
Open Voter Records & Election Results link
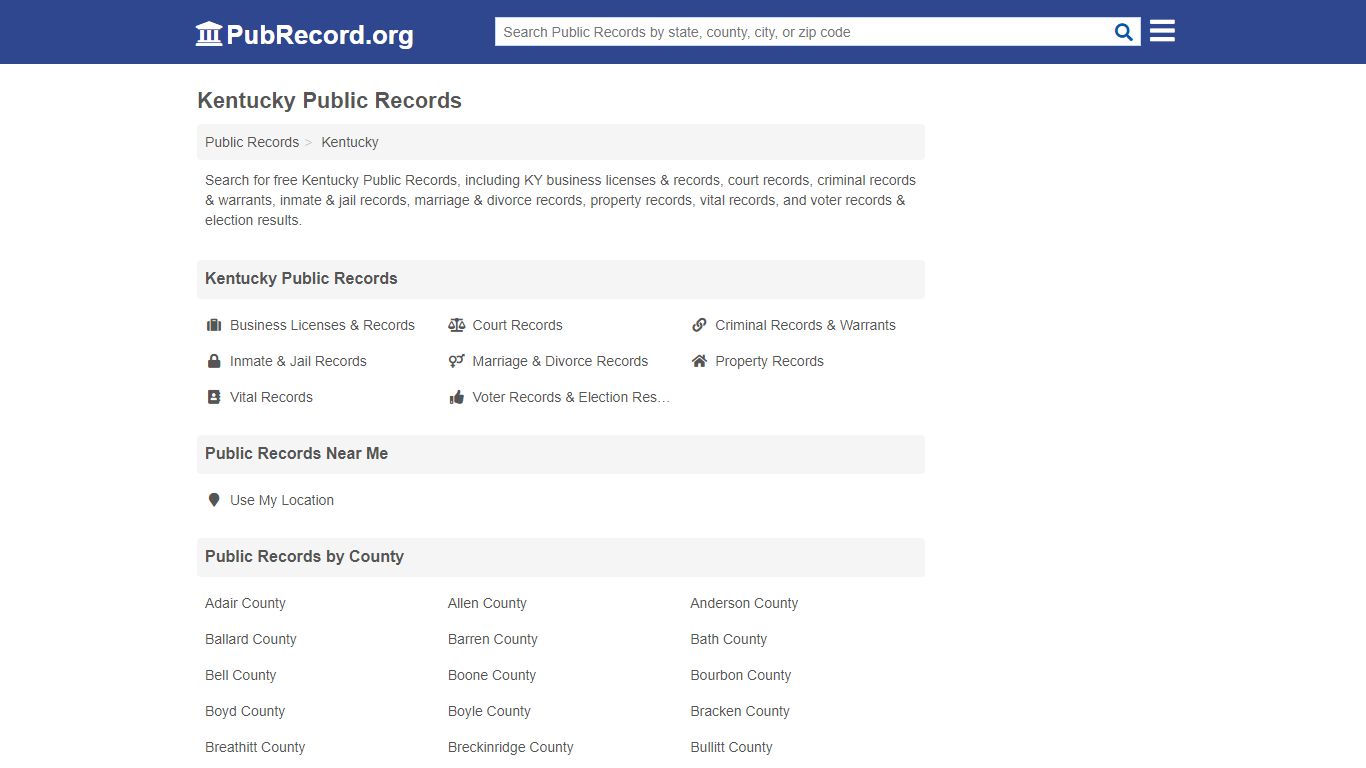tap(571, 397)
